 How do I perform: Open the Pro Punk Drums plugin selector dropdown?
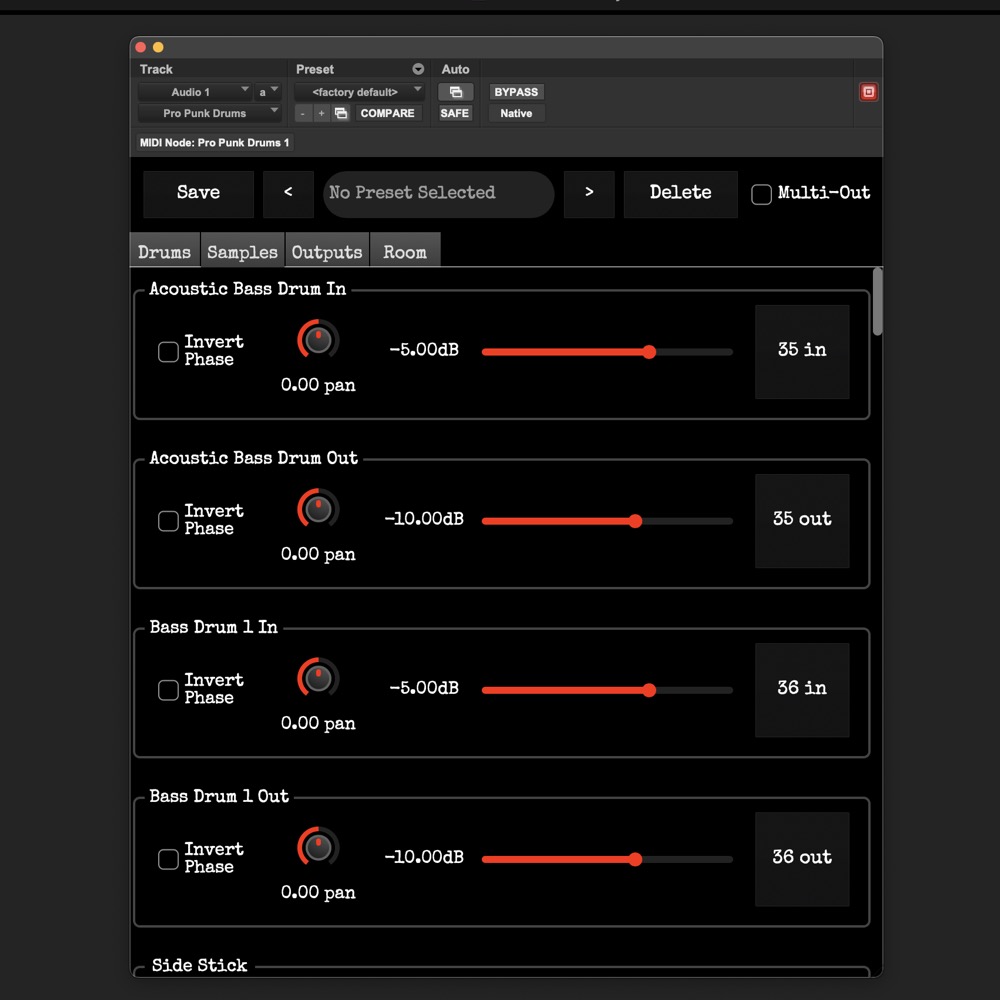tap(210, 113)
